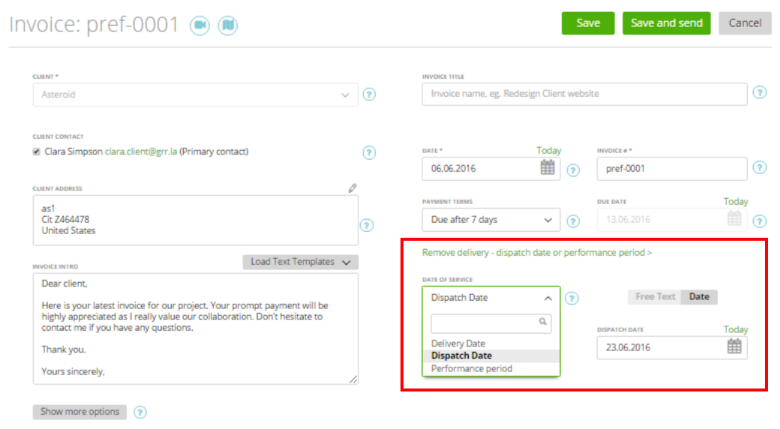780x429 pixels.
Task: Click the video tutorial icon beside invoice title
Action: [x=199, y=25]
